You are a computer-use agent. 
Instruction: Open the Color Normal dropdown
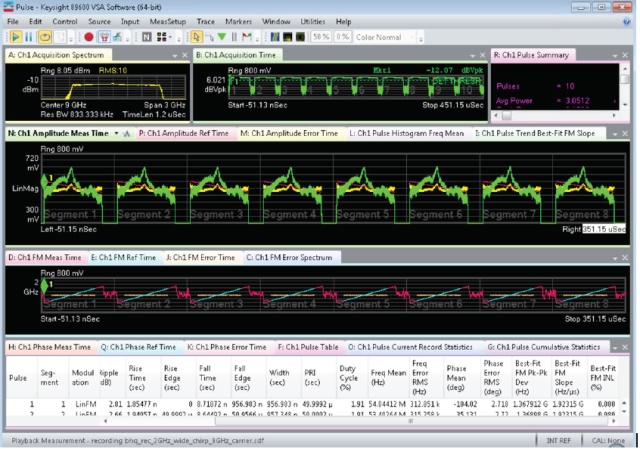click(x=384, y=37)
